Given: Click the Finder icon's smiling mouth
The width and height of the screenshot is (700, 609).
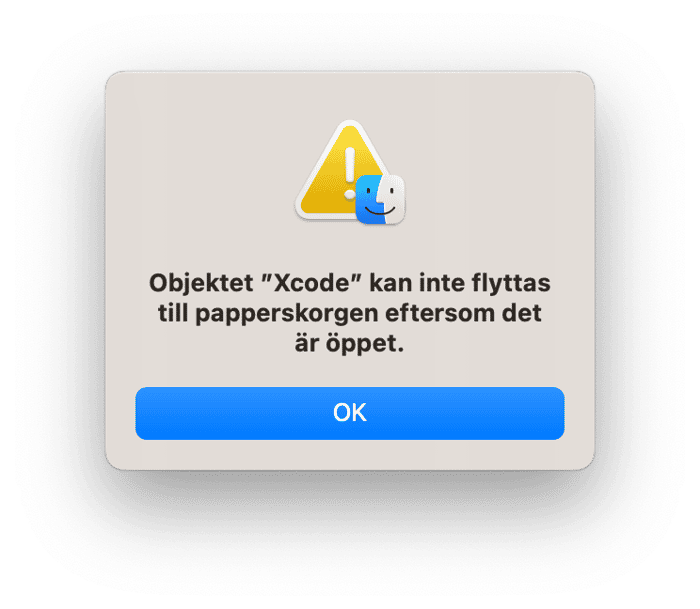Looking at the screenshot, I should (x=380, y=210).
